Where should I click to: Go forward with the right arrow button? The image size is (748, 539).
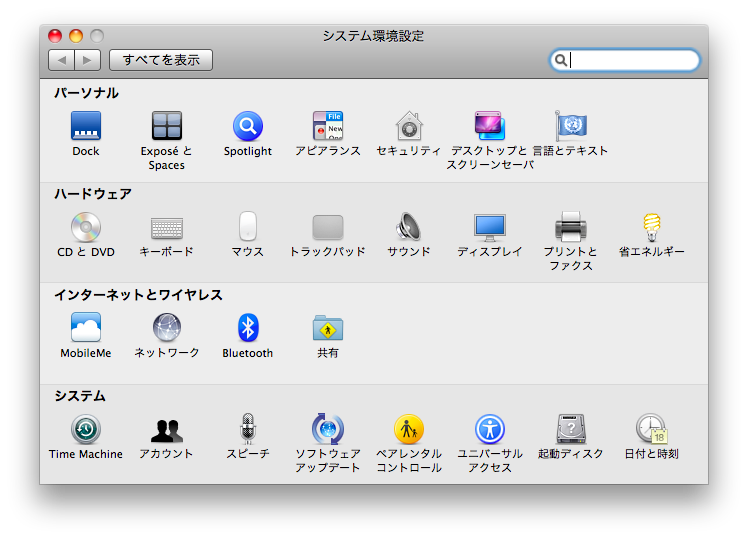pos(87,60)
